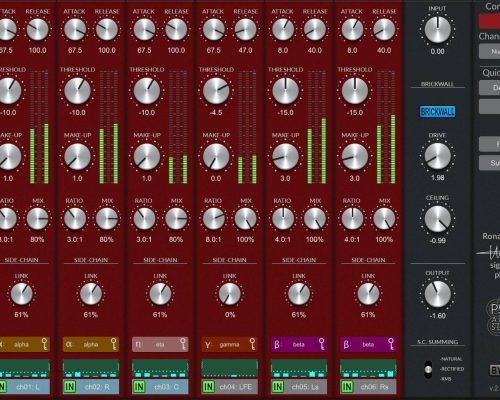500x400 pixels.
Task: Click the Attack knob on ch02: R strip
Action: [x=75, y=29]
